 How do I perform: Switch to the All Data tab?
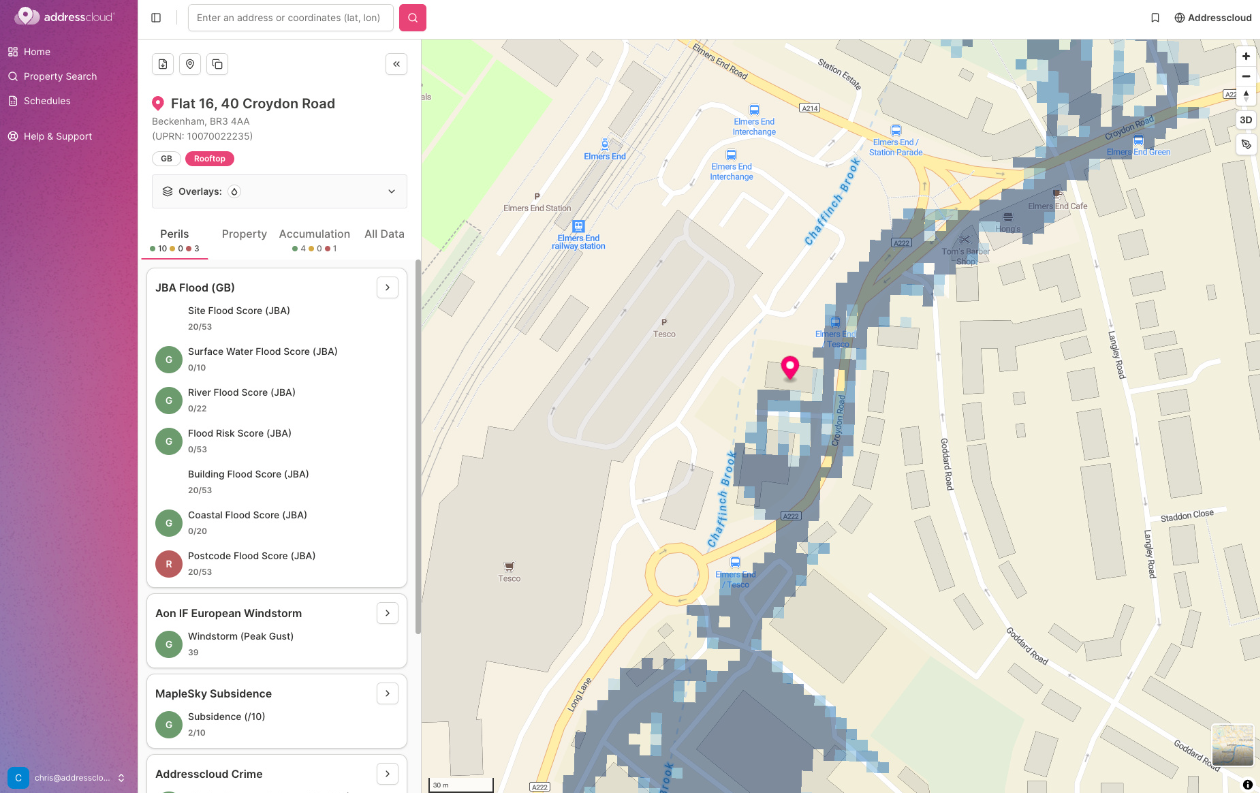[x=384, y=234]
